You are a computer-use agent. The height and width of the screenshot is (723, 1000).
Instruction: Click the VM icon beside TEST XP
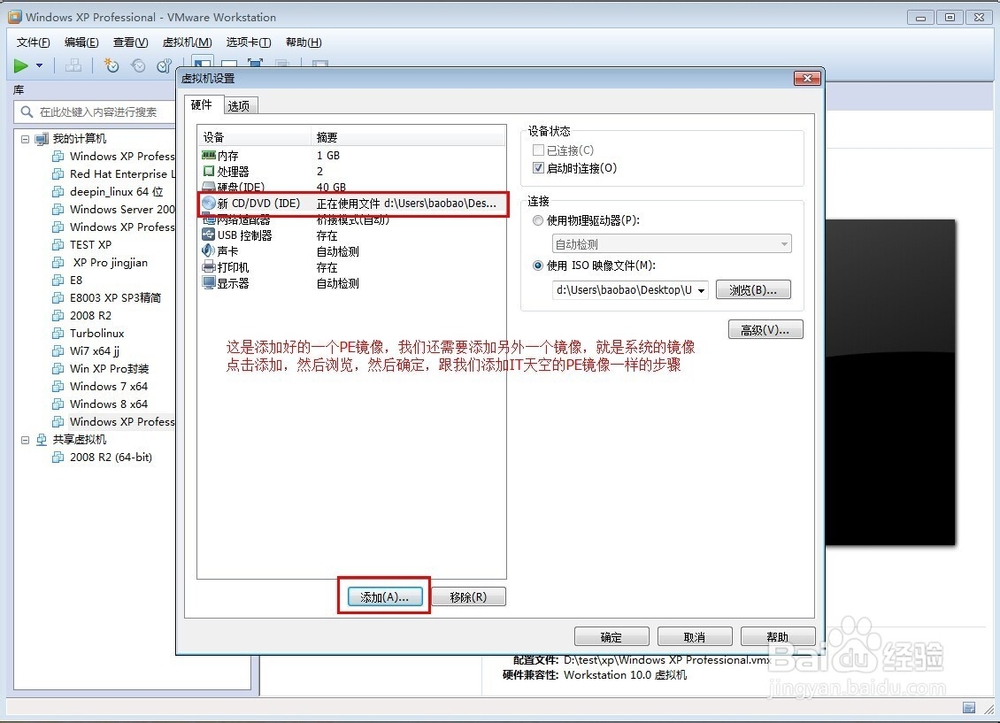[58, 245]
